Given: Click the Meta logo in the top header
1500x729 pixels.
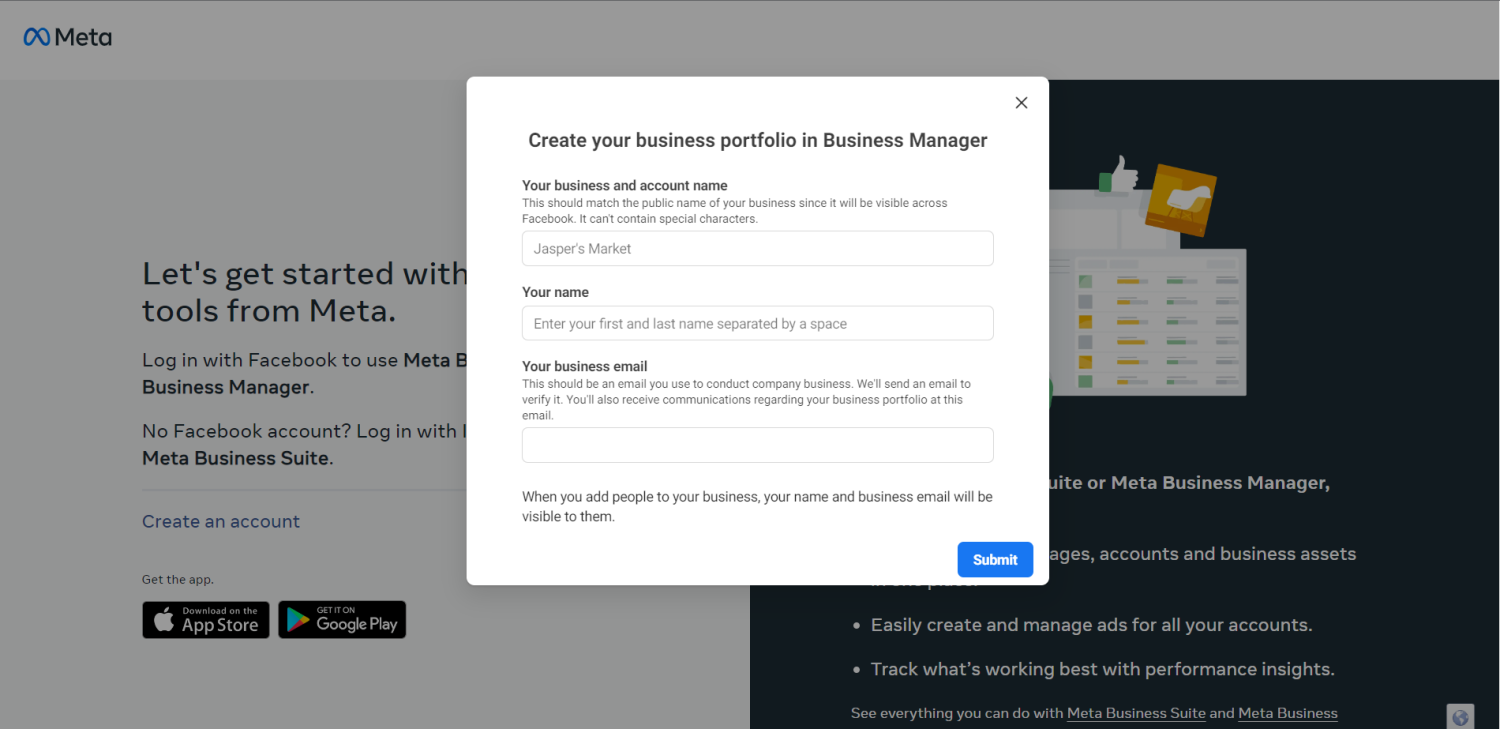Looking at the screenshot, I should [x=66, y=36].
